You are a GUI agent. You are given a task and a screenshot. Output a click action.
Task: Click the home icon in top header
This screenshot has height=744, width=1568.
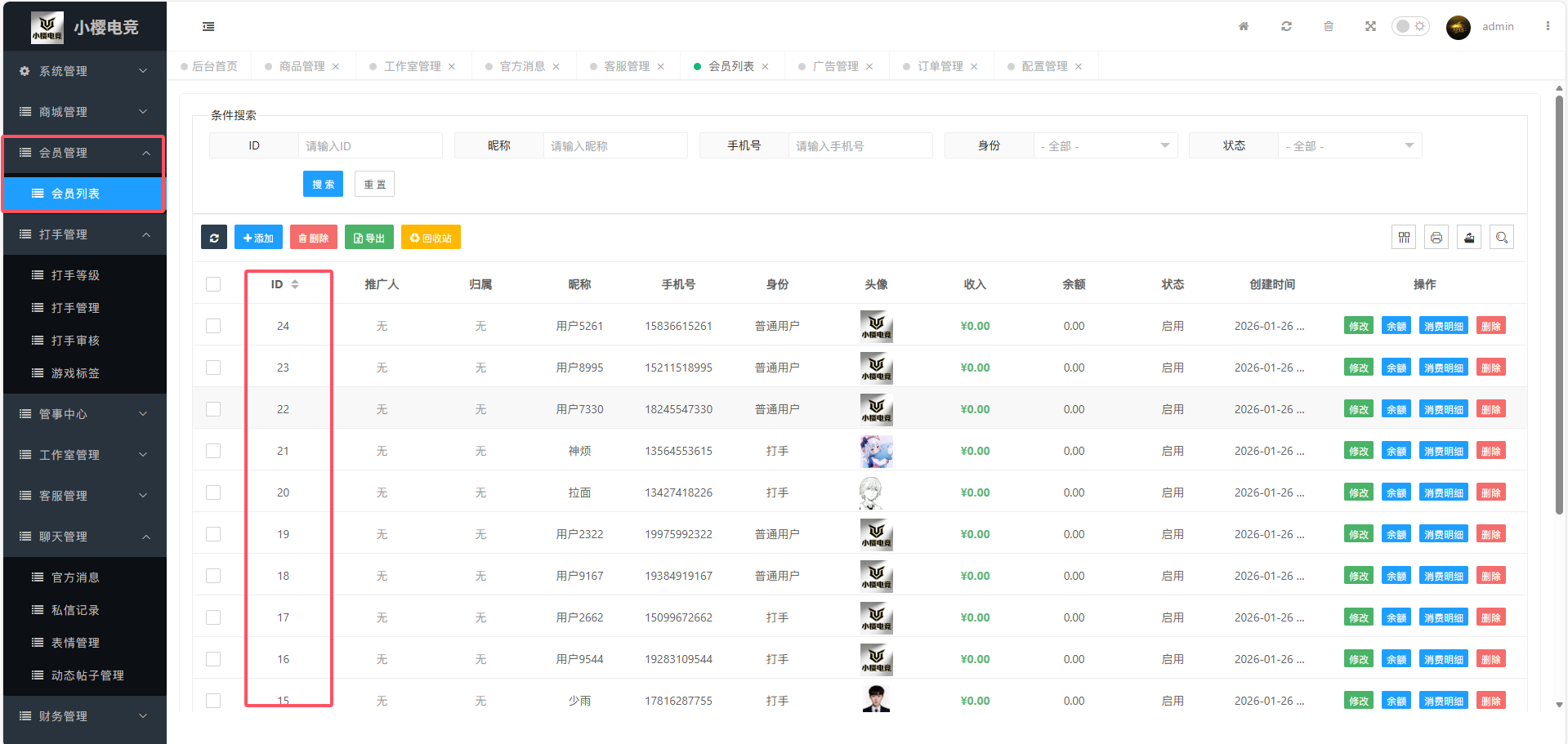(1244, 26)
